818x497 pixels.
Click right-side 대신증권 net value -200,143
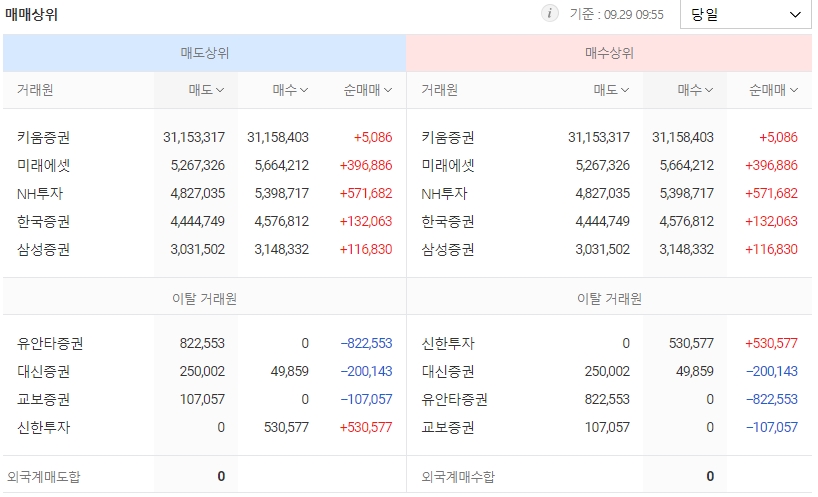click(x=772, y=371)
